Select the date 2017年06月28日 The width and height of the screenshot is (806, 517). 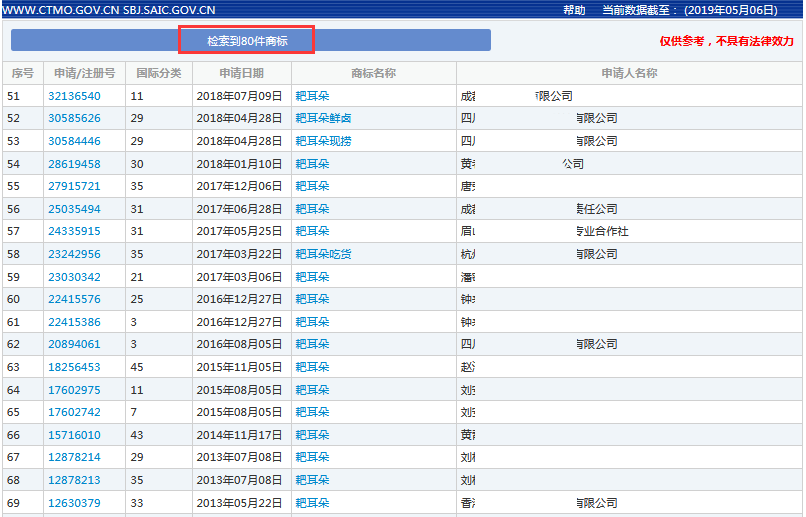point(240,209)
